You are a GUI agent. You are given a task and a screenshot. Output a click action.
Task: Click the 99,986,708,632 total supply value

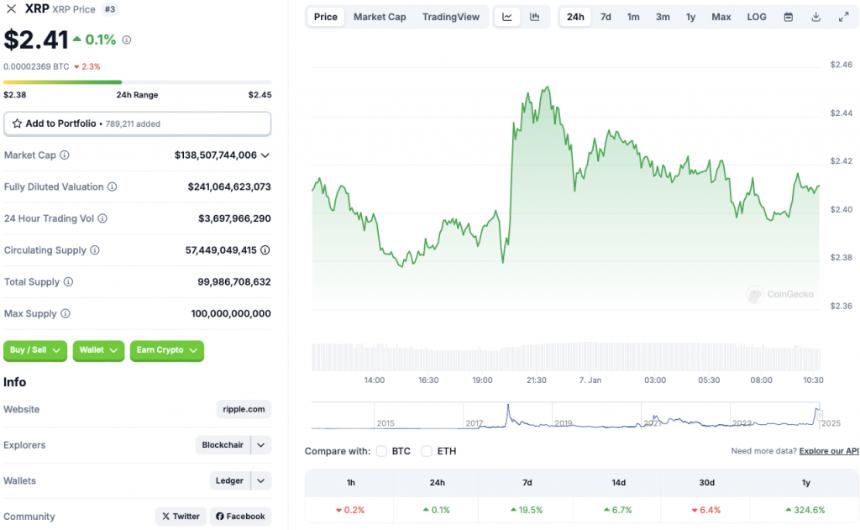click(234, 281)
